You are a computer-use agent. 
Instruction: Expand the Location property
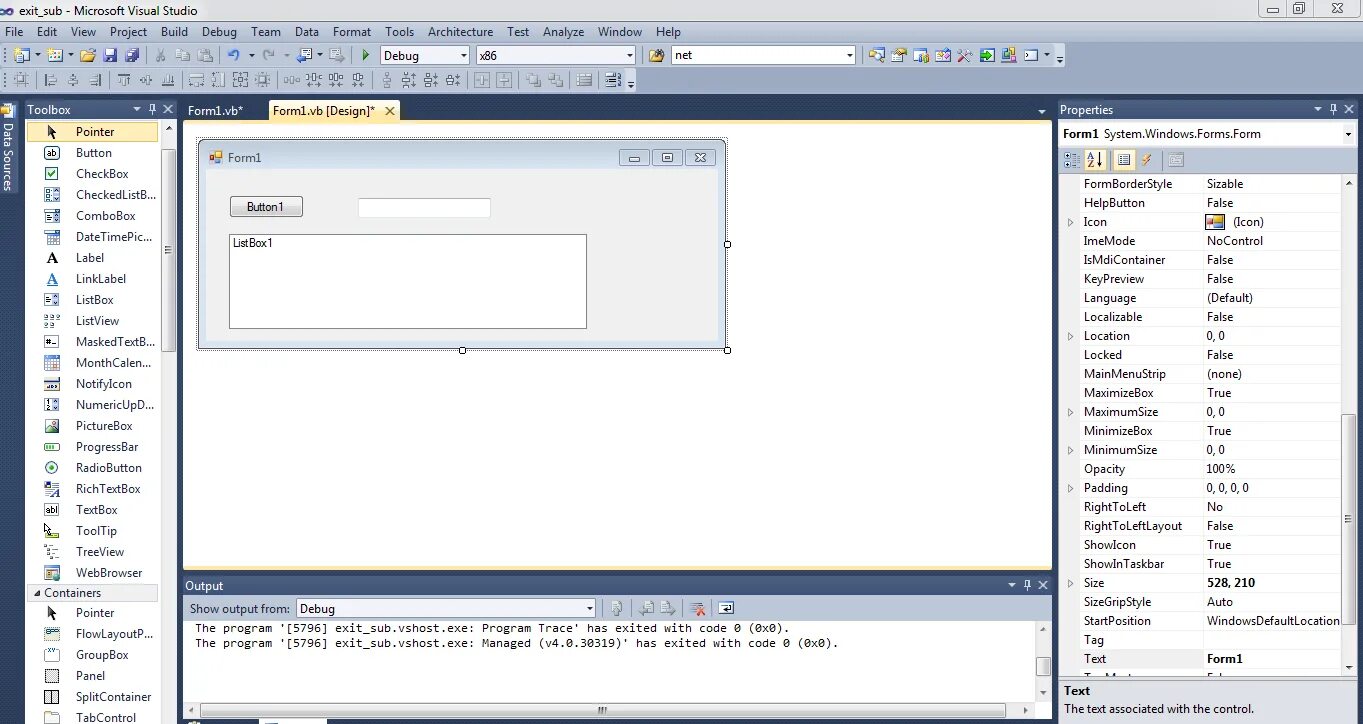pos(1071,336)
